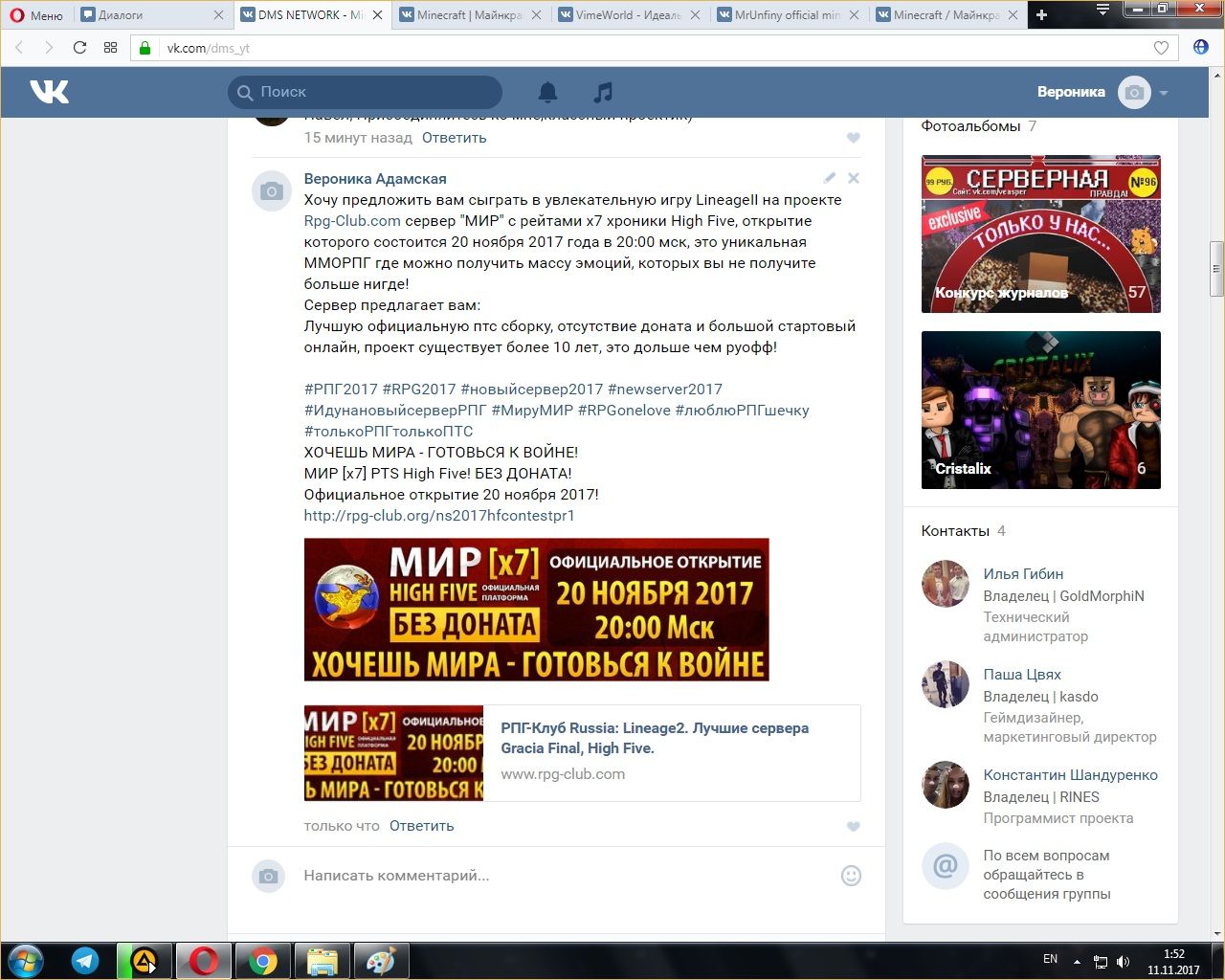Open the emoji smiley picker
The width and height of the screenshot is (1225, 980).
[851, 876]
